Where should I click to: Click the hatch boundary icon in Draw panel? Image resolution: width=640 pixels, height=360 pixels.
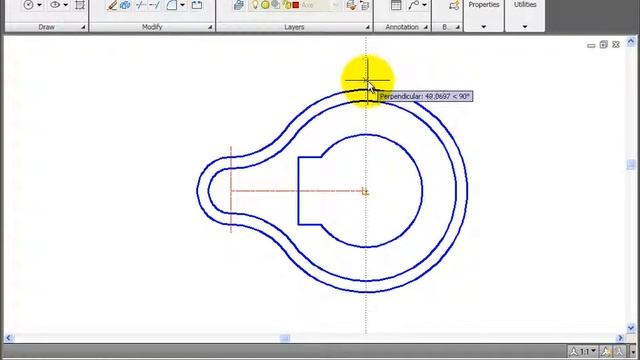click(80, 5)
